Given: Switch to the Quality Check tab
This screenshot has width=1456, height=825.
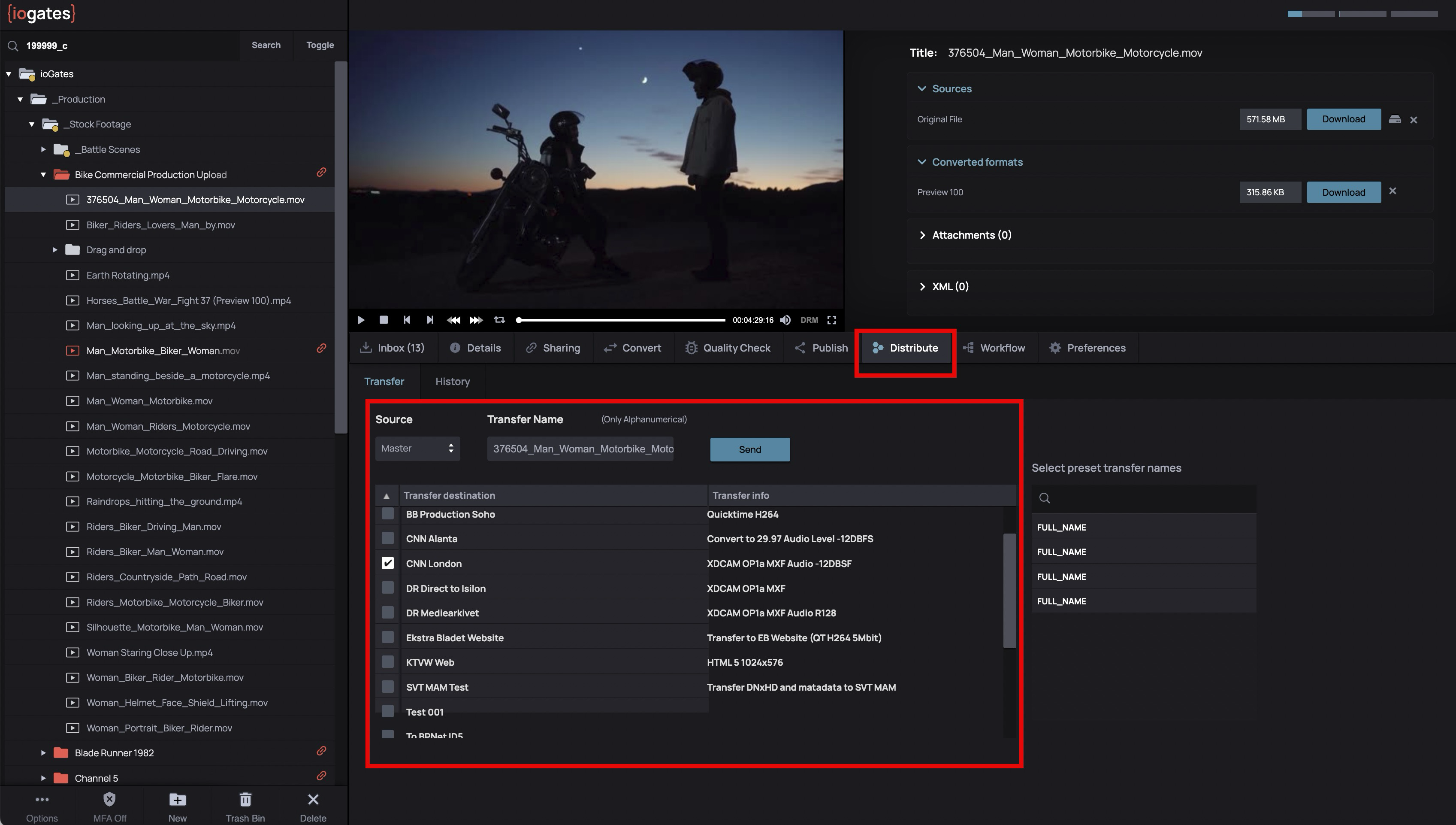Looking at the screenshot, I should click(x=728, y=348).
